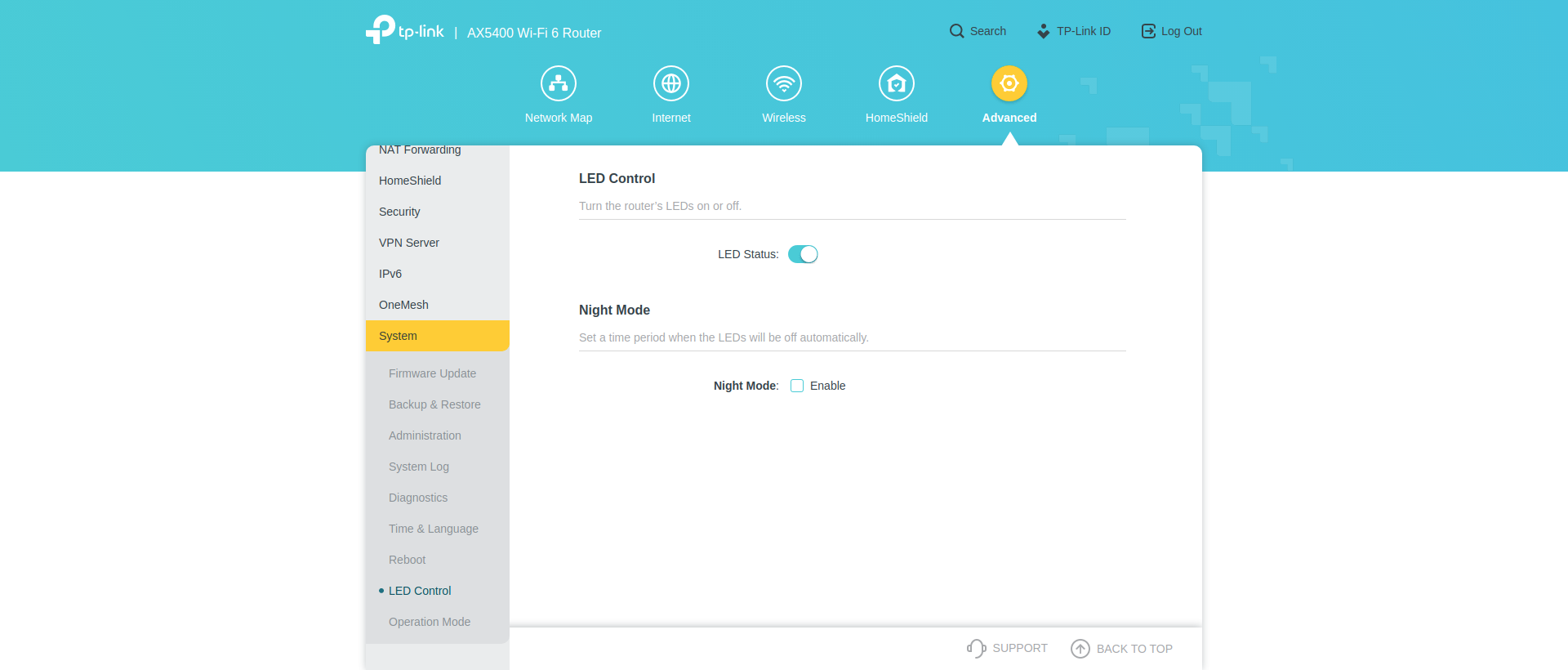This screenshot has height=670, width=1568.
Task: Click the Log Out icon
Action: pos(1148,31)
